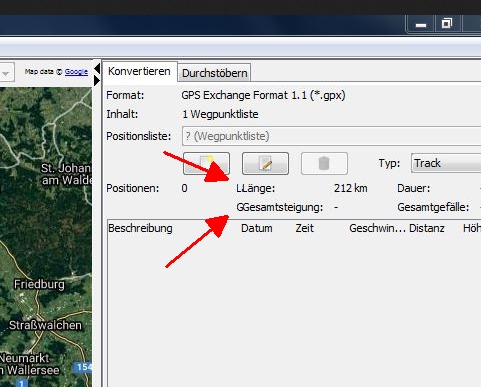Click the rename position list pencil button
481x387 pixels.
click(265, 163)
